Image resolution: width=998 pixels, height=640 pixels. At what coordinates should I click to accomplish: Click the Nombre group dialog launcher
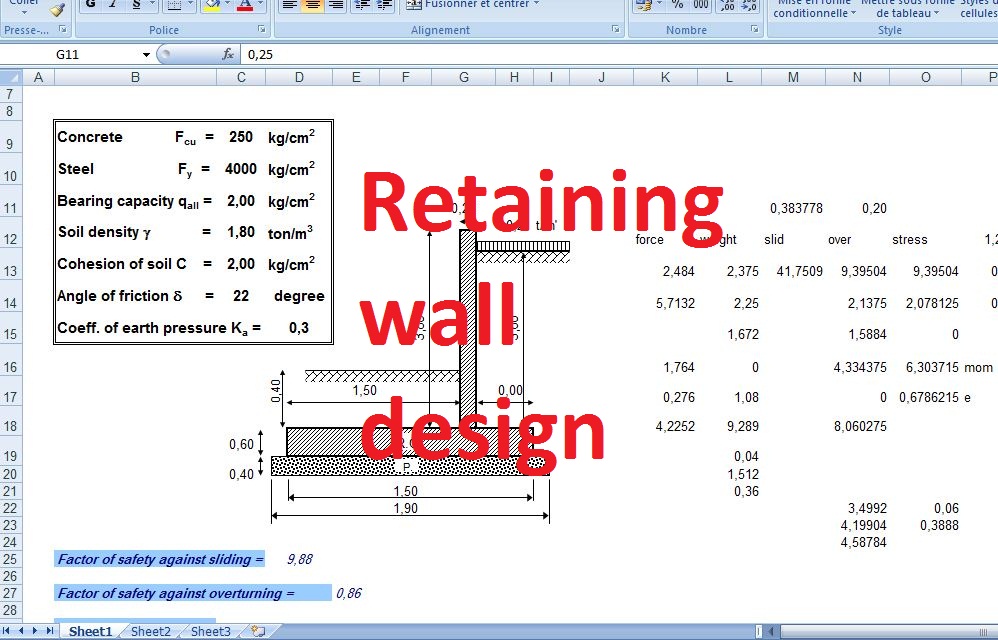pyautogui.click(x=754, y=30)
